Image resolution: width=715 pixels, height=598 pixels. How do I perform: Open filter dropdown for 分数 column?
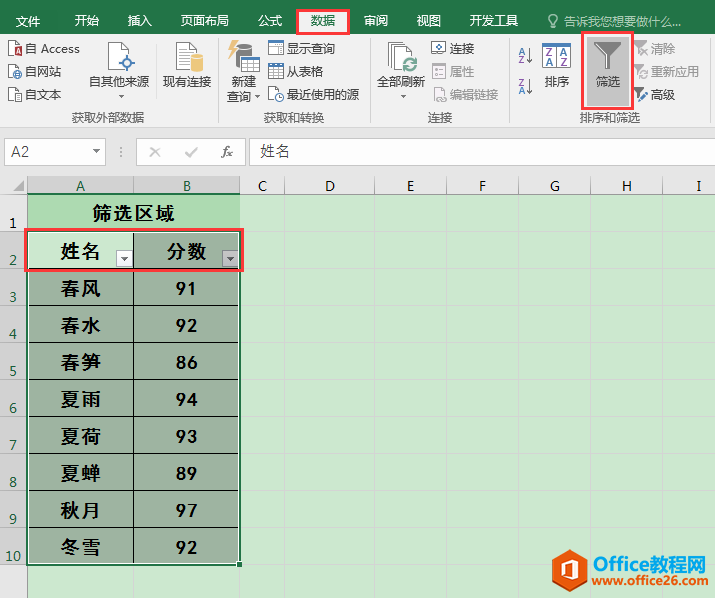pyautogui.click(x=230, y=259)
